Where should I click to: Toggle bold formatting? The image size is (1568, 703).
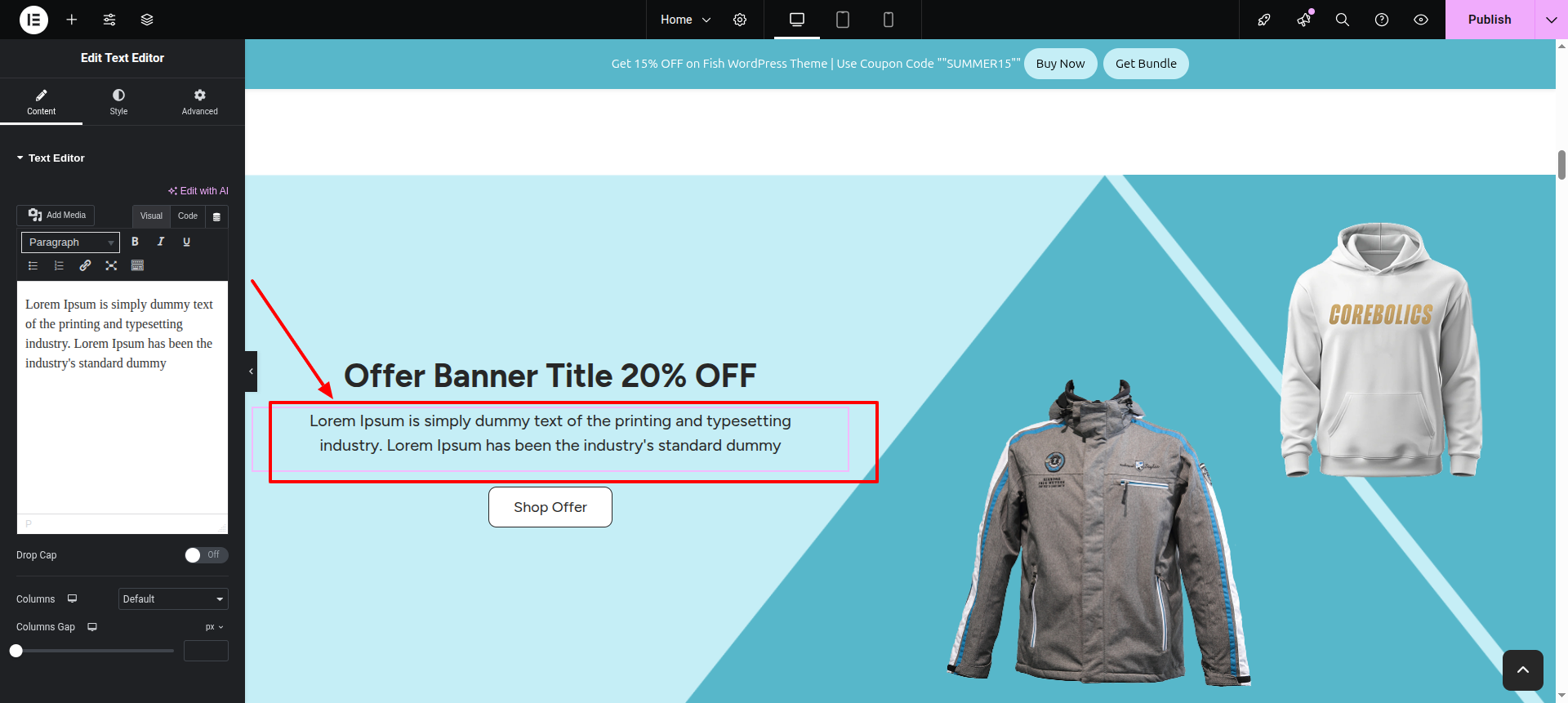[135, 242]
